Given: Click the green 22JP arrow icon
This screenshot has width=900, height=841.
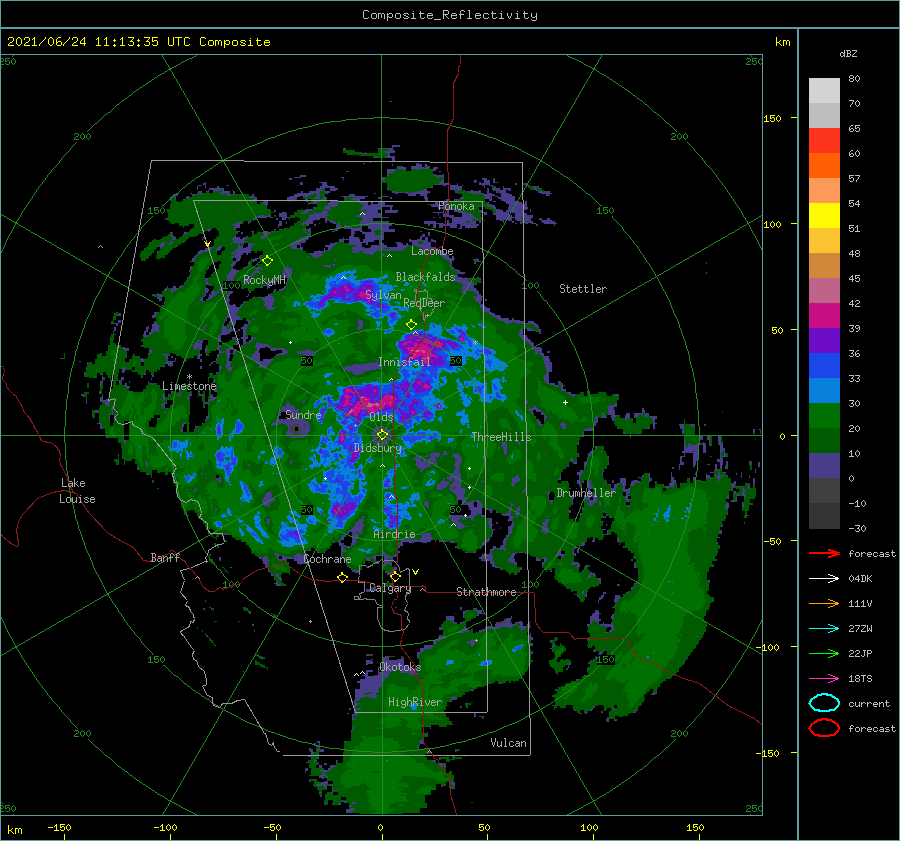Looking at the screenshot, I should (x=824, y=653).
